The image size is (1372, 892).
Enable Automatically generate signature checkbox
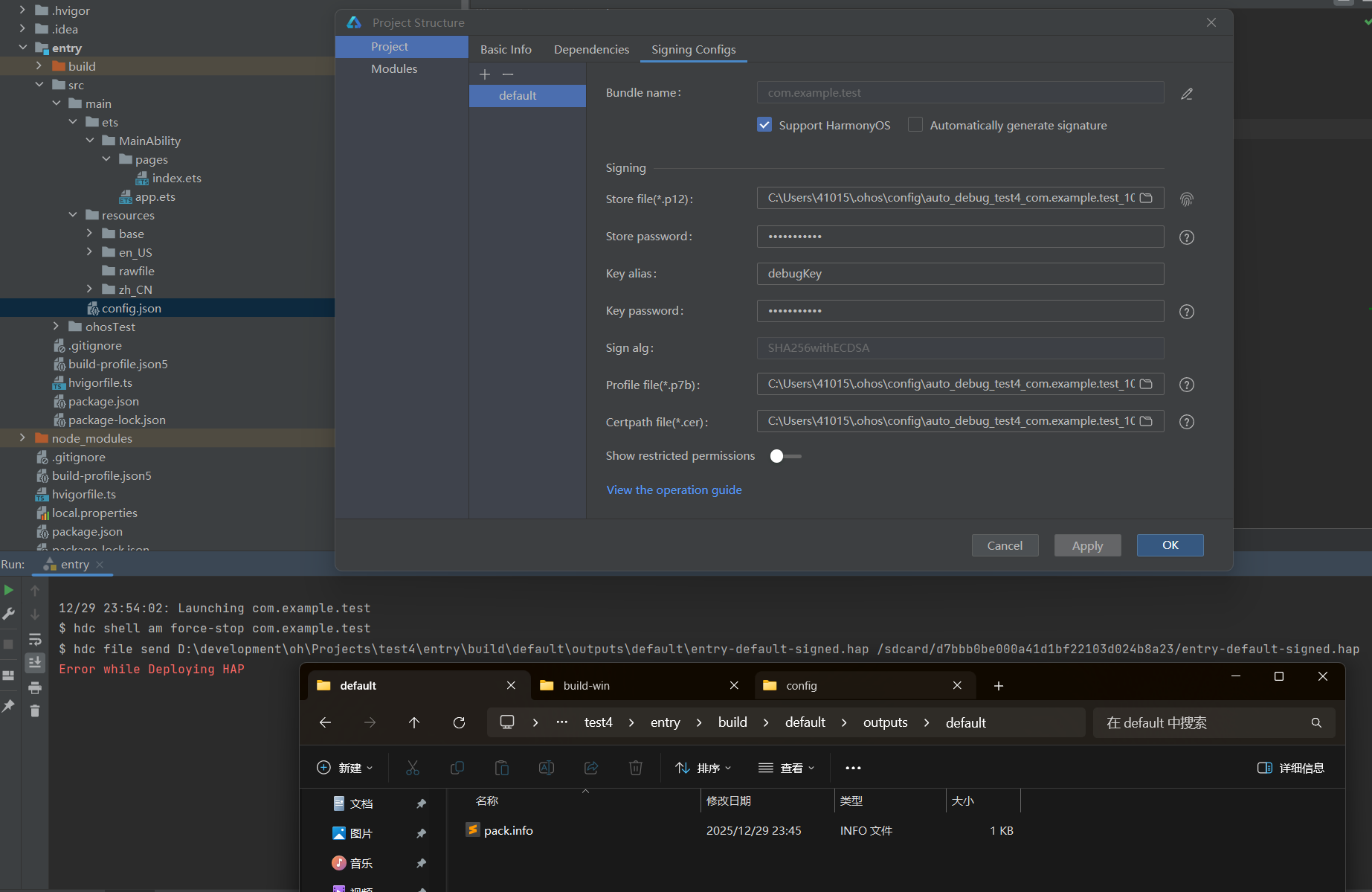(x=915, y=125)
